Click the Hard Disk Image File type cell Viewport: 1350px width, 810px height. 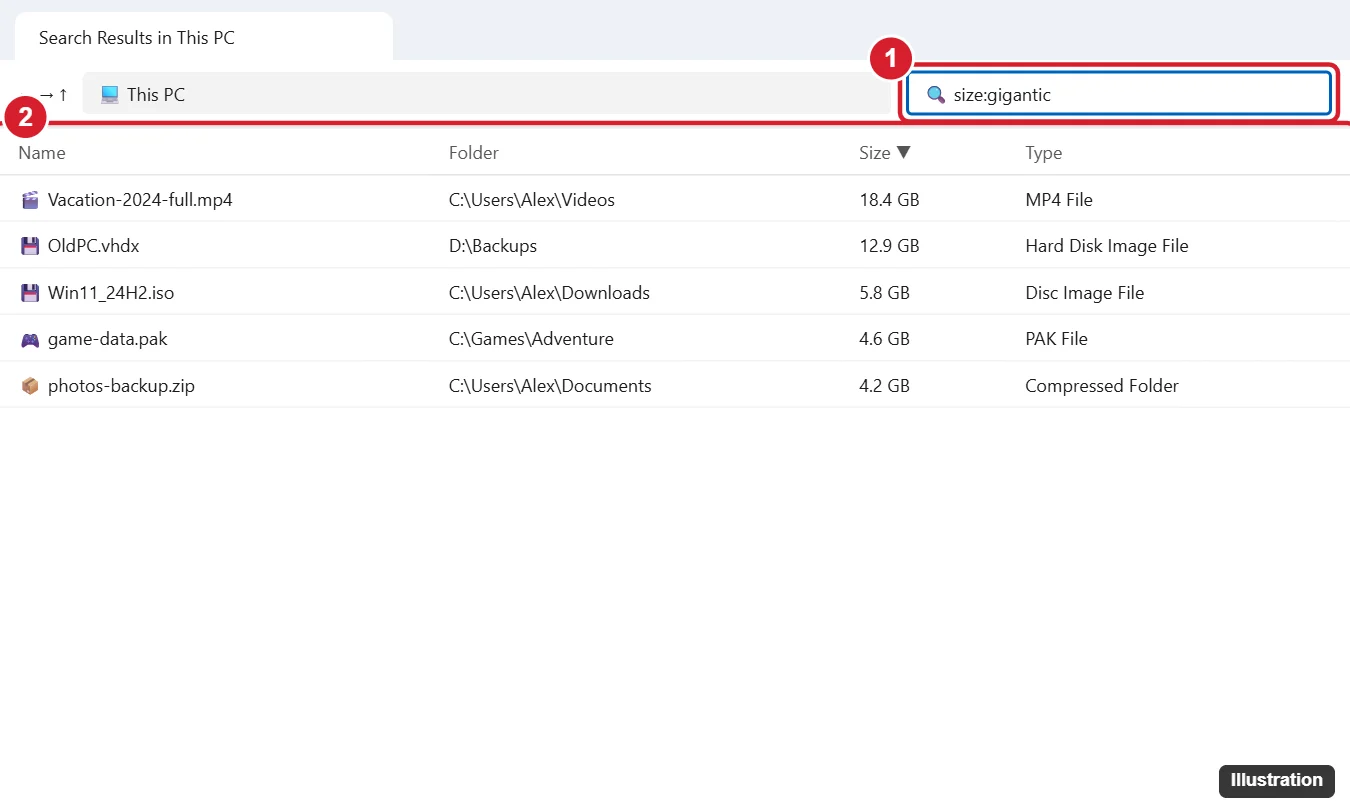tap(1107, 246)
